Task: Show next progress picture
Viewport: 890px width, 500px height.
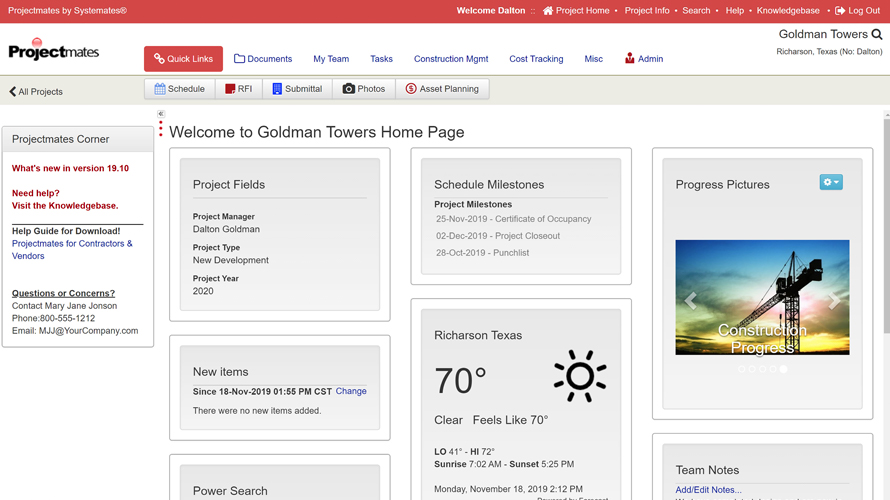Action: [x=834, y=300]
